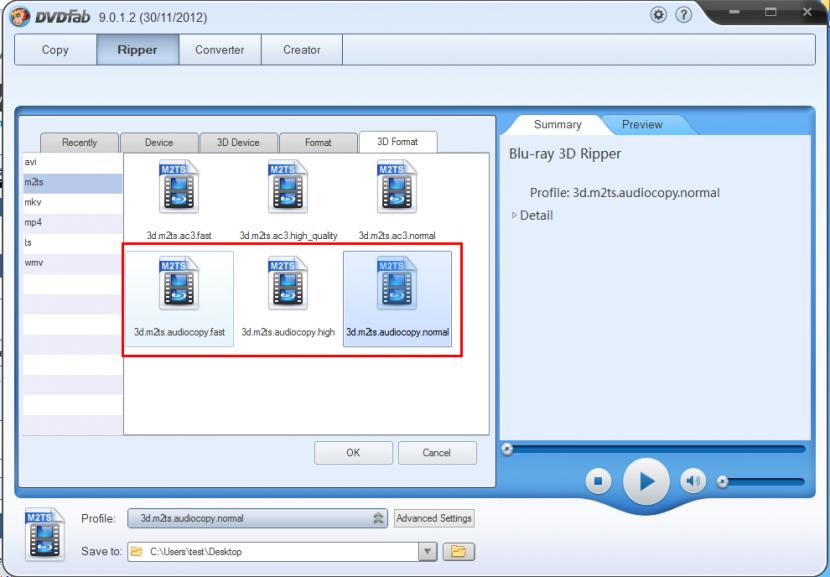Screen dimensions: 830x577
Task: Browse for output folder with folder button
Action: pos(459,551)
